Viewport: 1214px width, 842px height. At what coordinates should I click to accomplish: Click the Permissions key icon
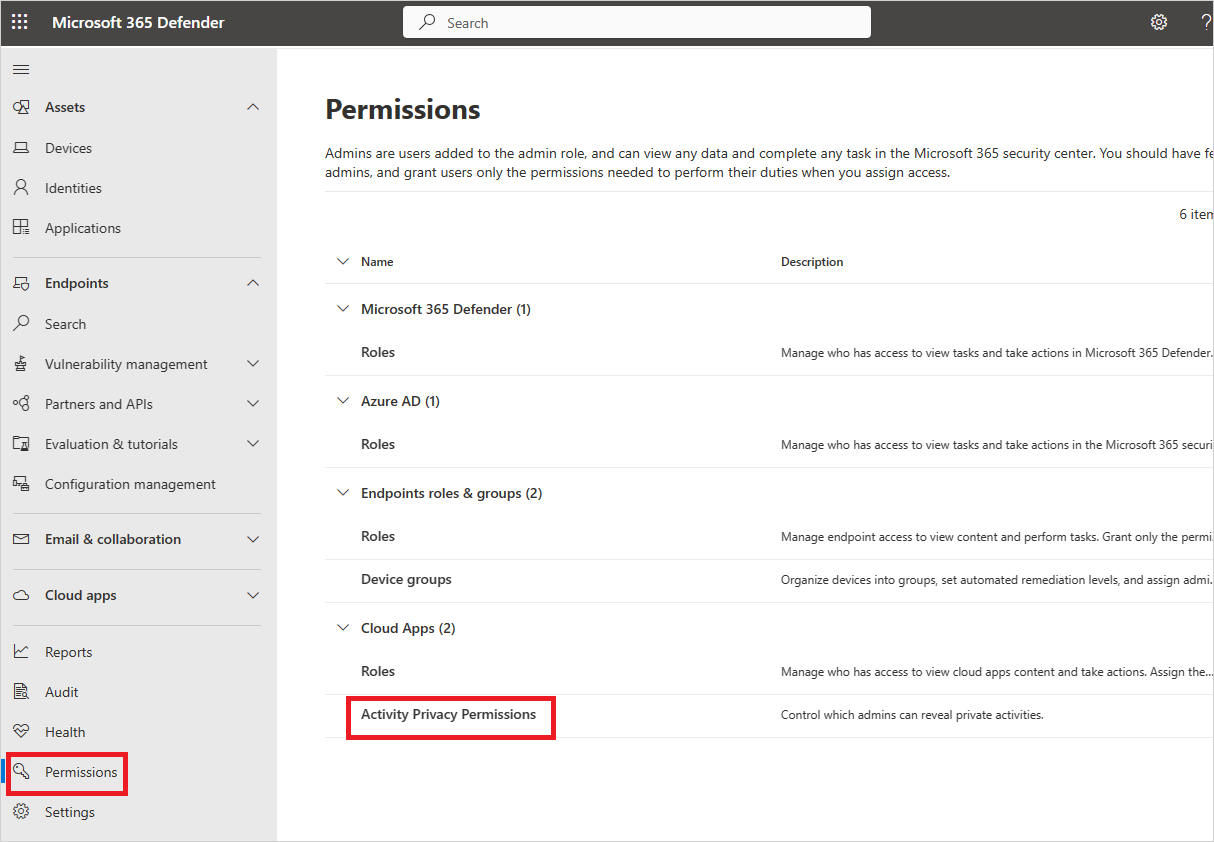[21, 771]
